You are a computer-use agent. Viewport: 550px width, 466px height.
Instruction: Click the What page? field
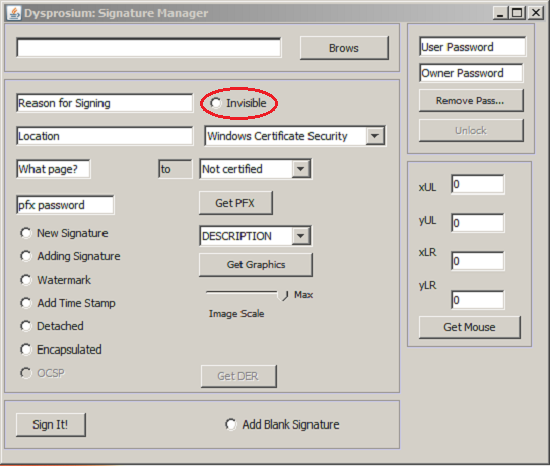53,169
